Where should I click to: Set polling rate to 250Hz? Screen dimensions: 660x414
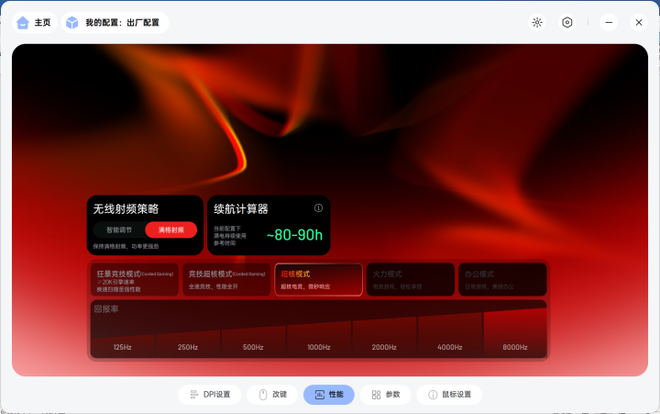click(188, 347)
